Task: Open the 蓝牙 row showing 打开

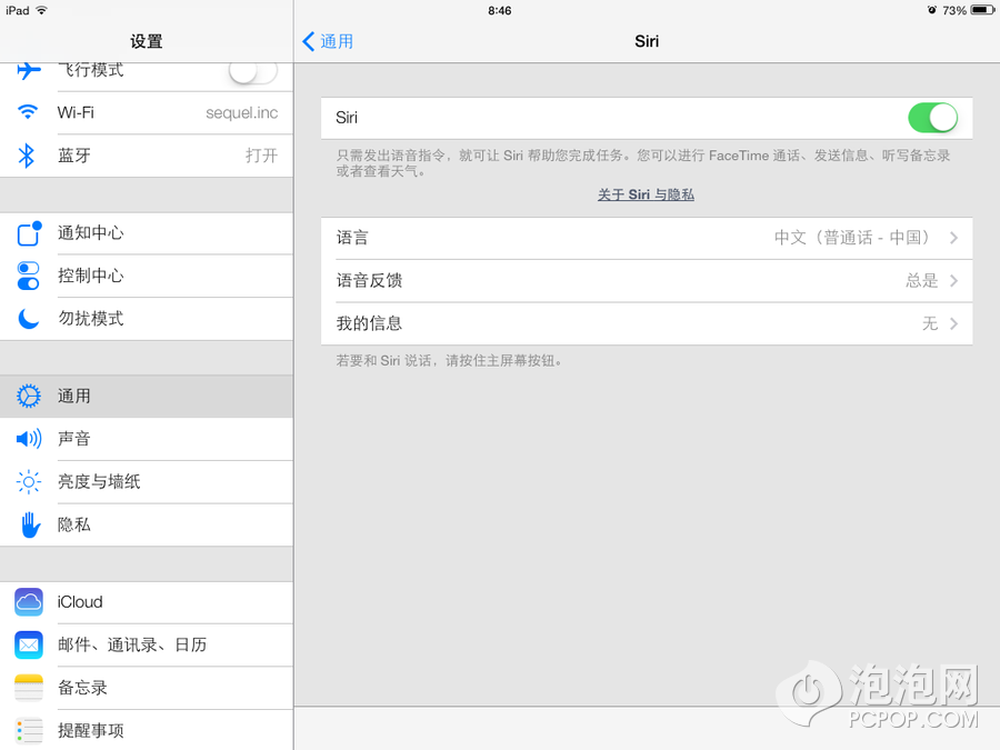Action: pos(147,156)
